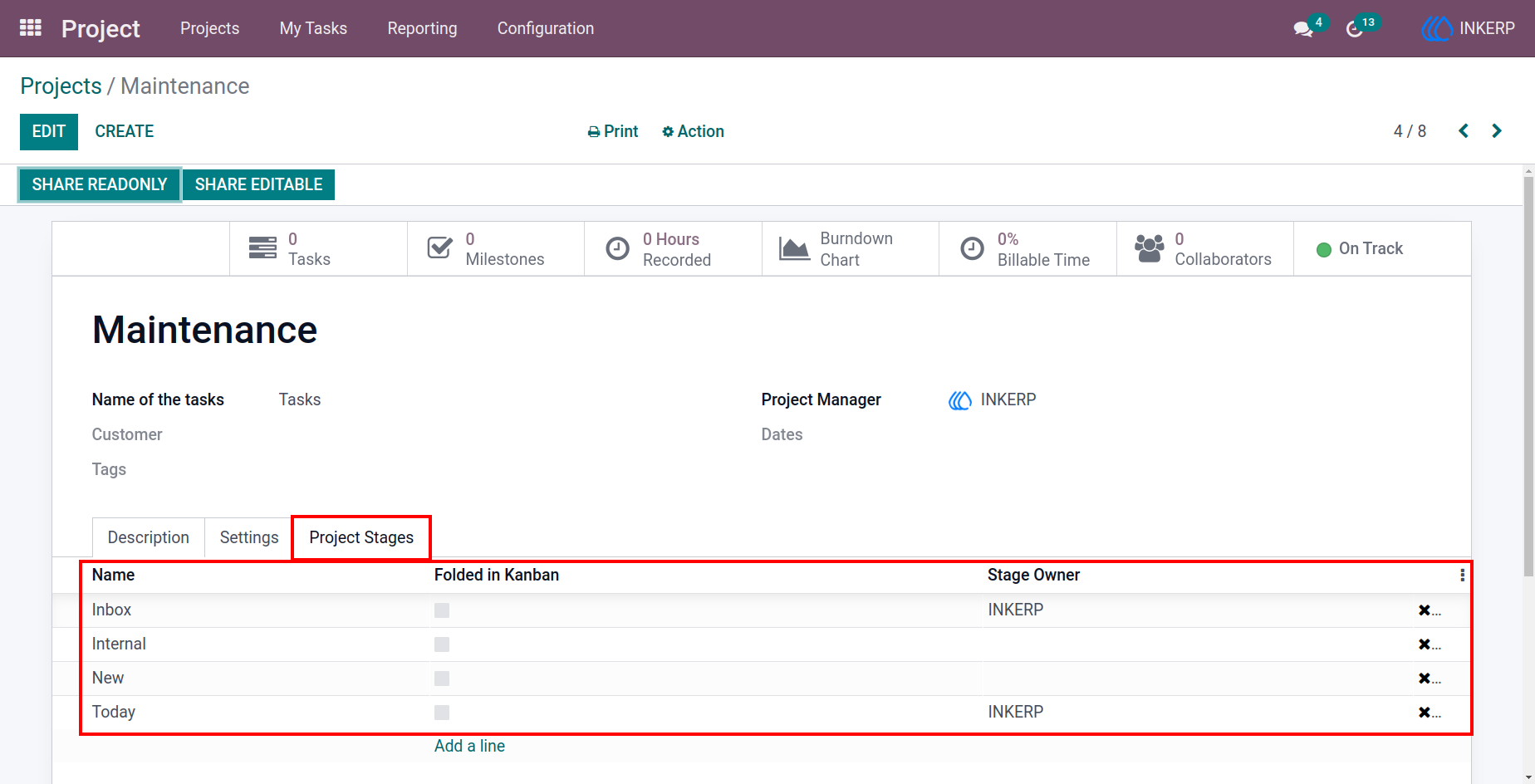Open the Burndown Chart stat button
The image size is (1535, 784).
point(851,248)
